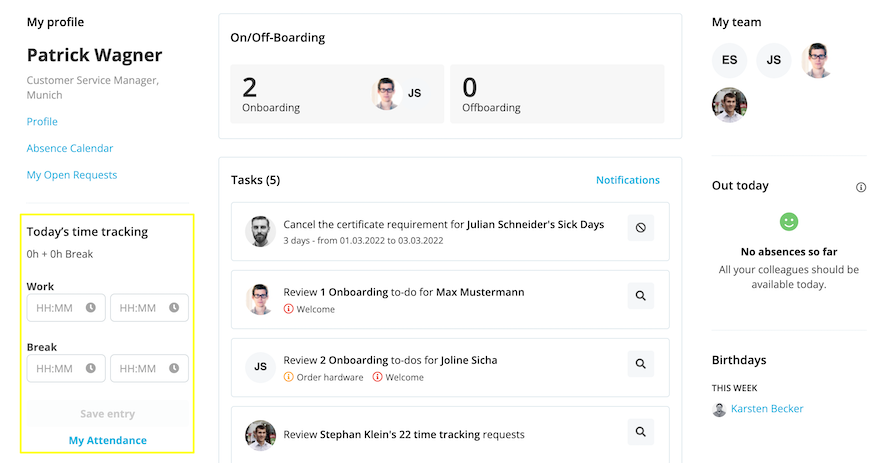The height and width of the screenshot is (463, 890).
Task: Click the JS avatar under My team
Action: 773,60
